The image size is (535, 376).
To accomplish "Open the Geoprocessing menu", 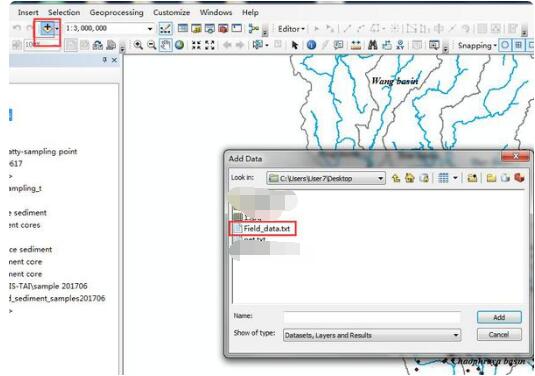I will click(116, 13).
